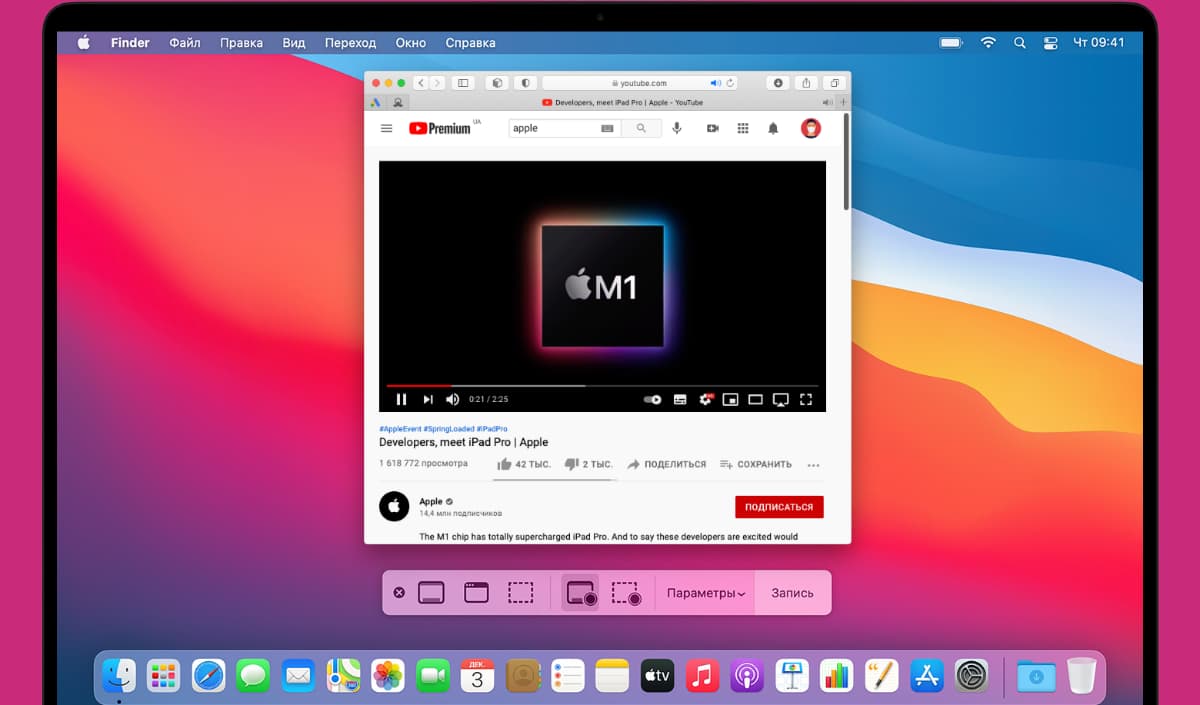Open the Apple channel avatar
This screenshot has height=705, width=1200.
[394, 506]
